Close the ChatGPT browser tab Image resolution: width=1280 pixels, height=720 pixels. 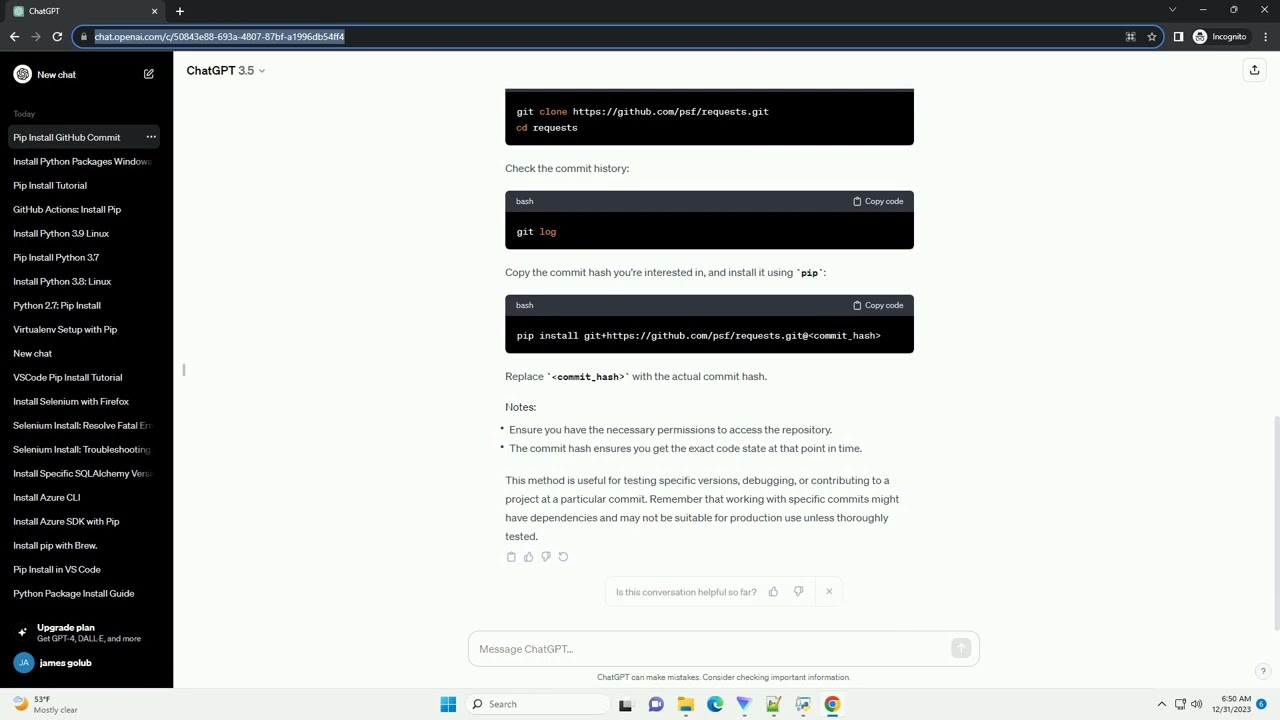pyautogui.click(x=154, y=11)
